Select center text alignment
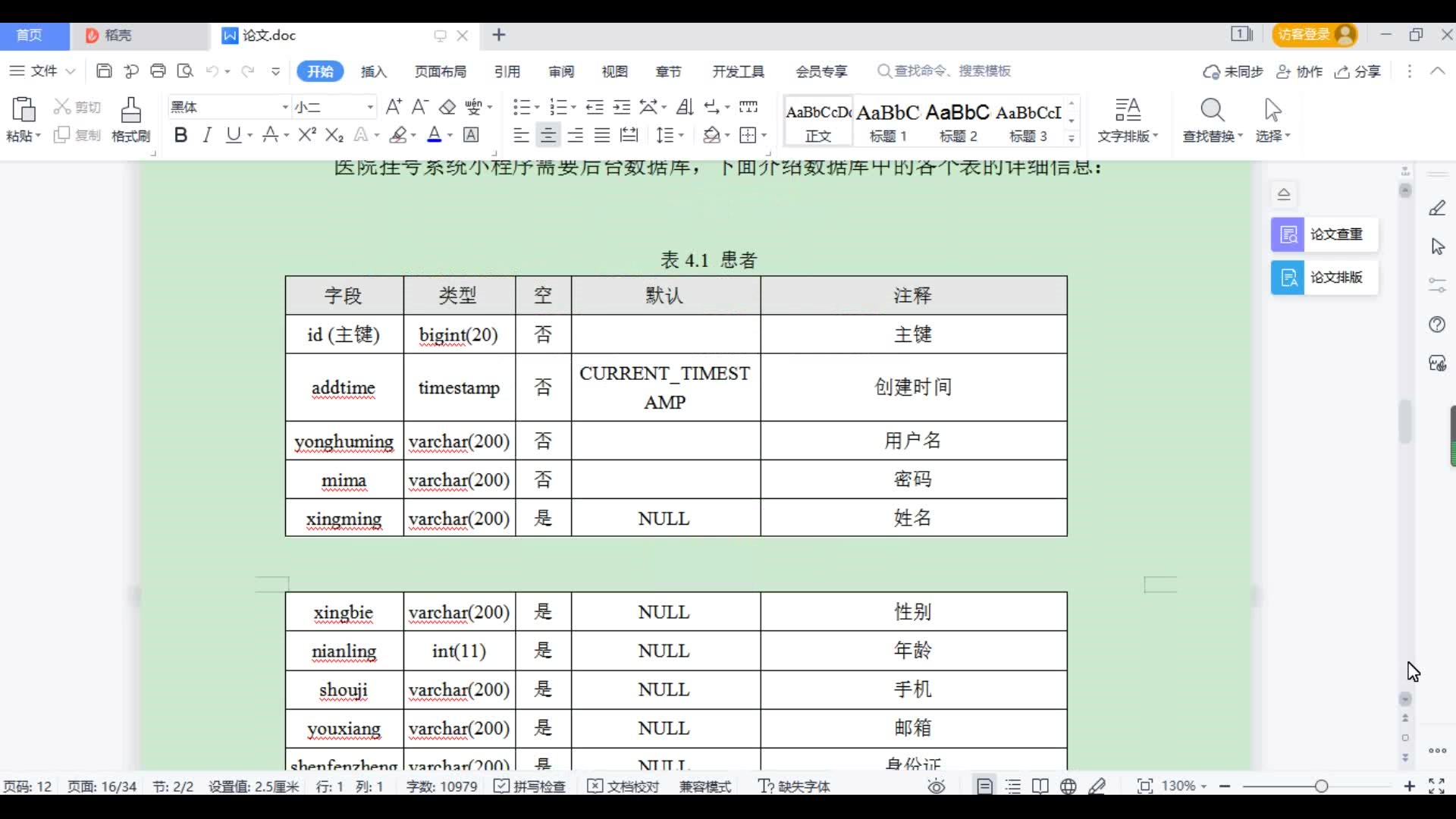This screenshot has width=1456, height=819. (548, 135)
